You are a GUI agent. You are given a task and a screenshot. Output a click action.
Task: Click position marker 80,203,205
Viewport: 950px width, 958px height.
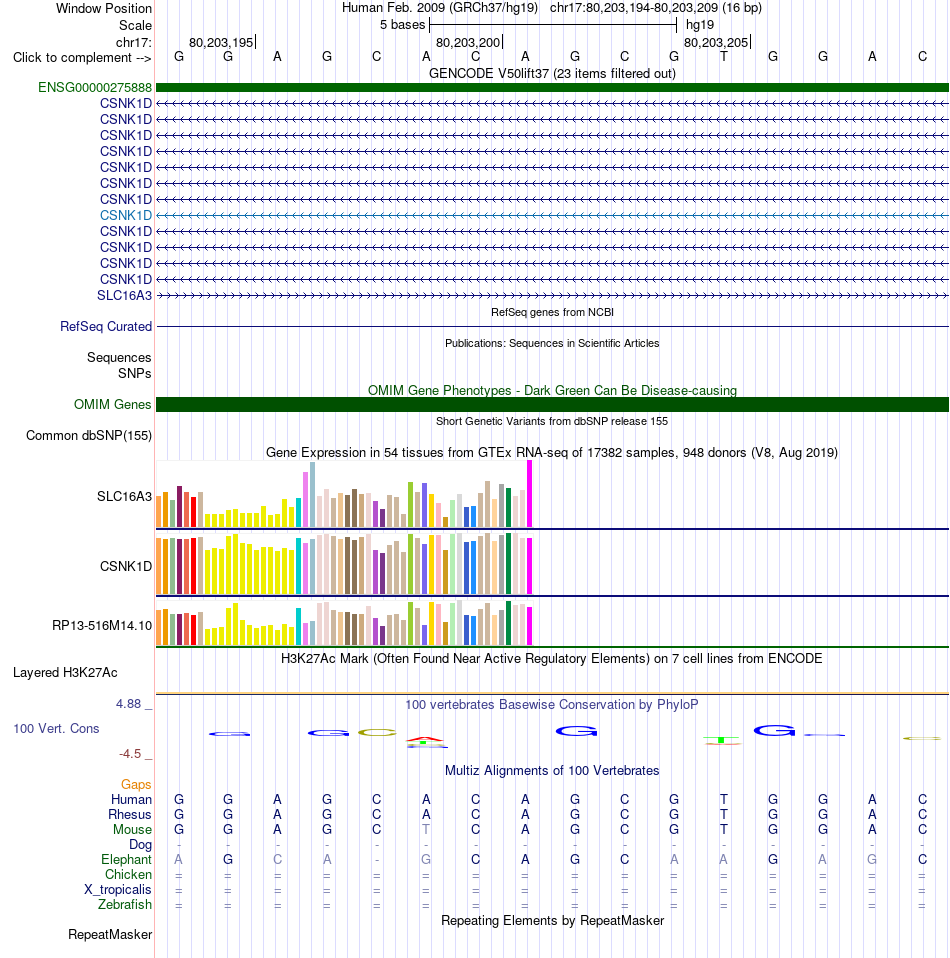click(x=717, y=42)
